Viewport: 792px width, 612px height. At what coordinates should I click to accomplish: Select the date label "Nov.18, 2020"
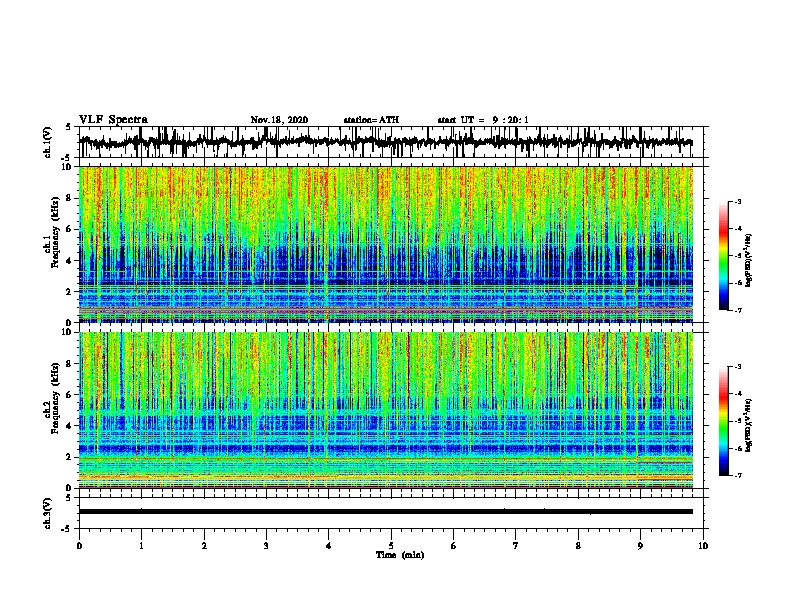tap(279, 120)
